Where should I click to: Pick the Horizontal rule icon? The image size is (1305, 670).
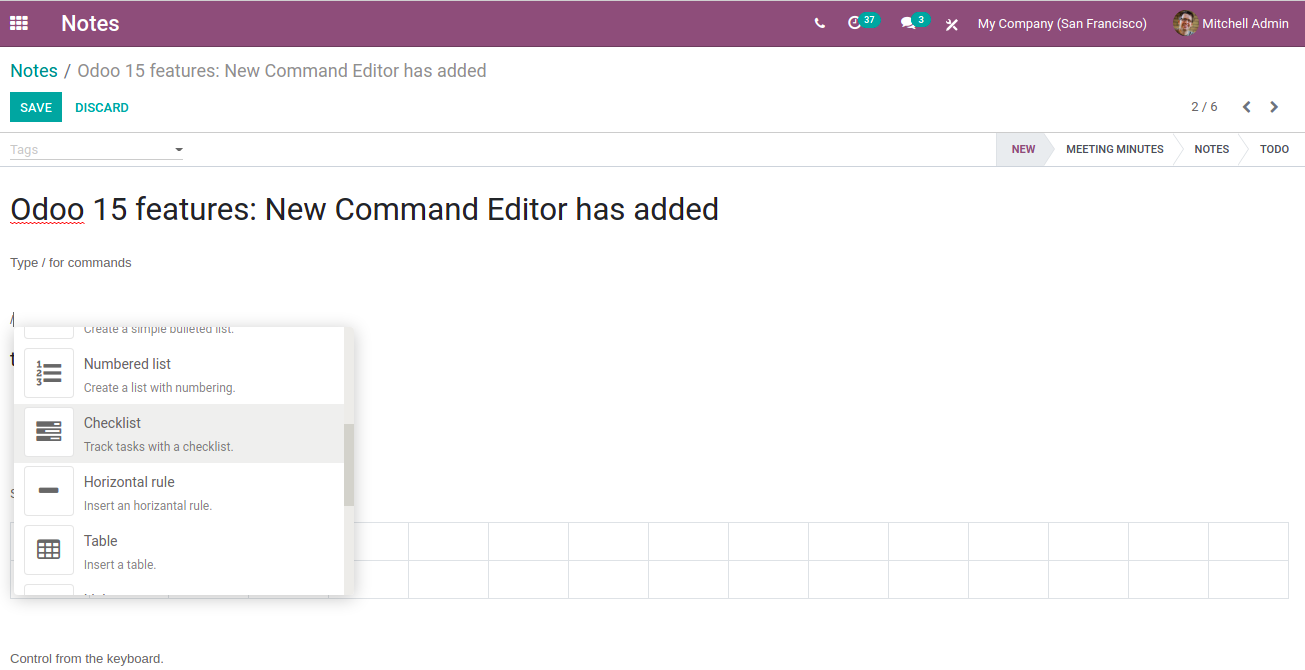click(x=49, y=491)
